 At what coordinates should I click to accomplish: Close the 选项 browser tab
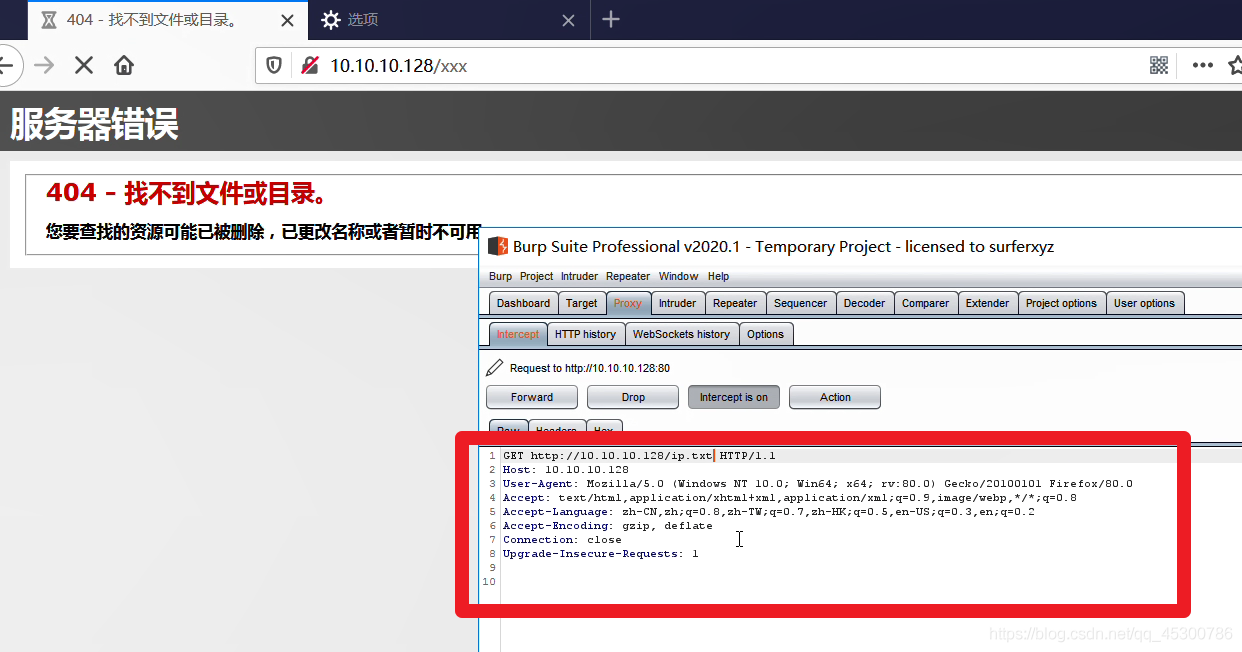pyautogui.click(x=568, y=20)
